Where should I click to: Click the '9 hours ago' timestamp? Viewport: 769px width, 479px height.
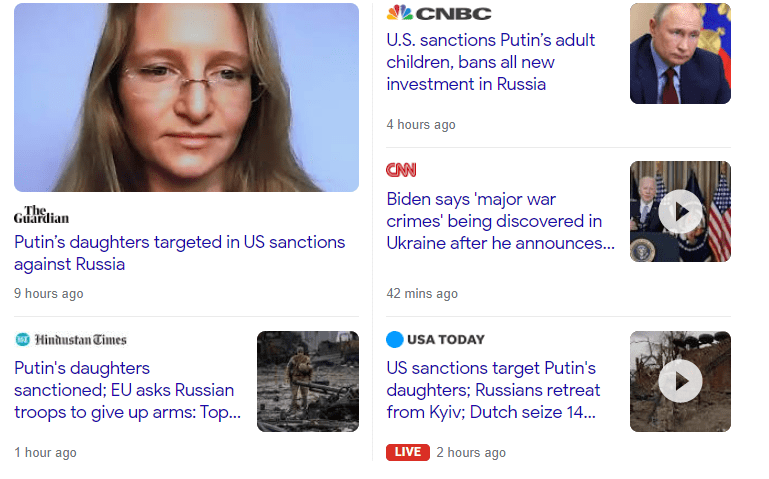(49, 294)
